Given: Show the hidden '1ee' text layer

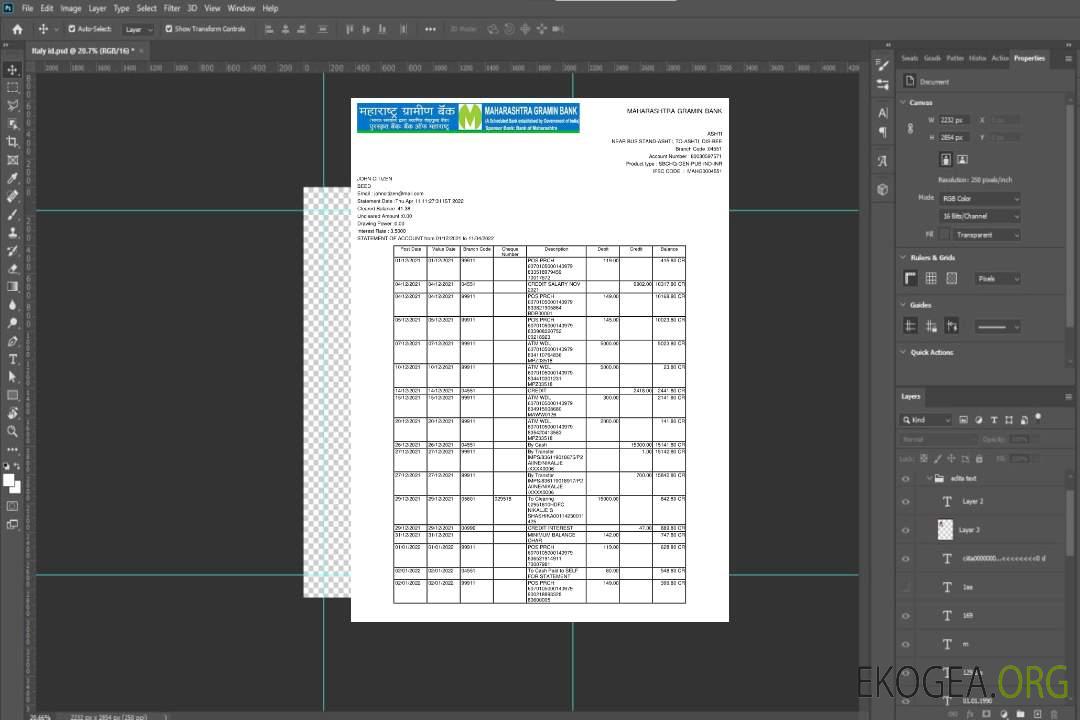Looking at the screenshot, I should click(906, 587).
